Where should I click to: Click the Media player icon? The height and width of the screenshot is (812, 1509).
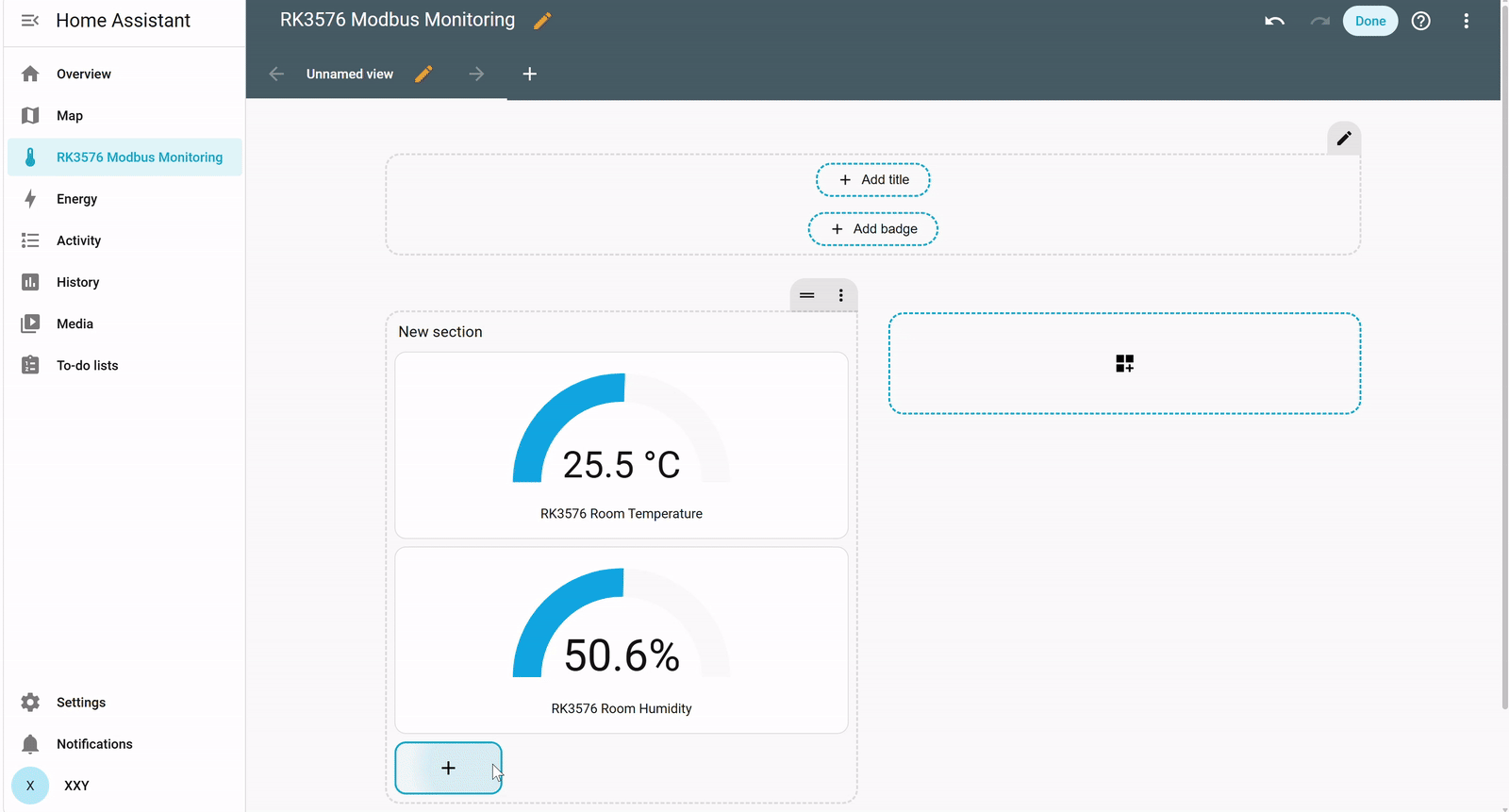click(x=30, y=323)
